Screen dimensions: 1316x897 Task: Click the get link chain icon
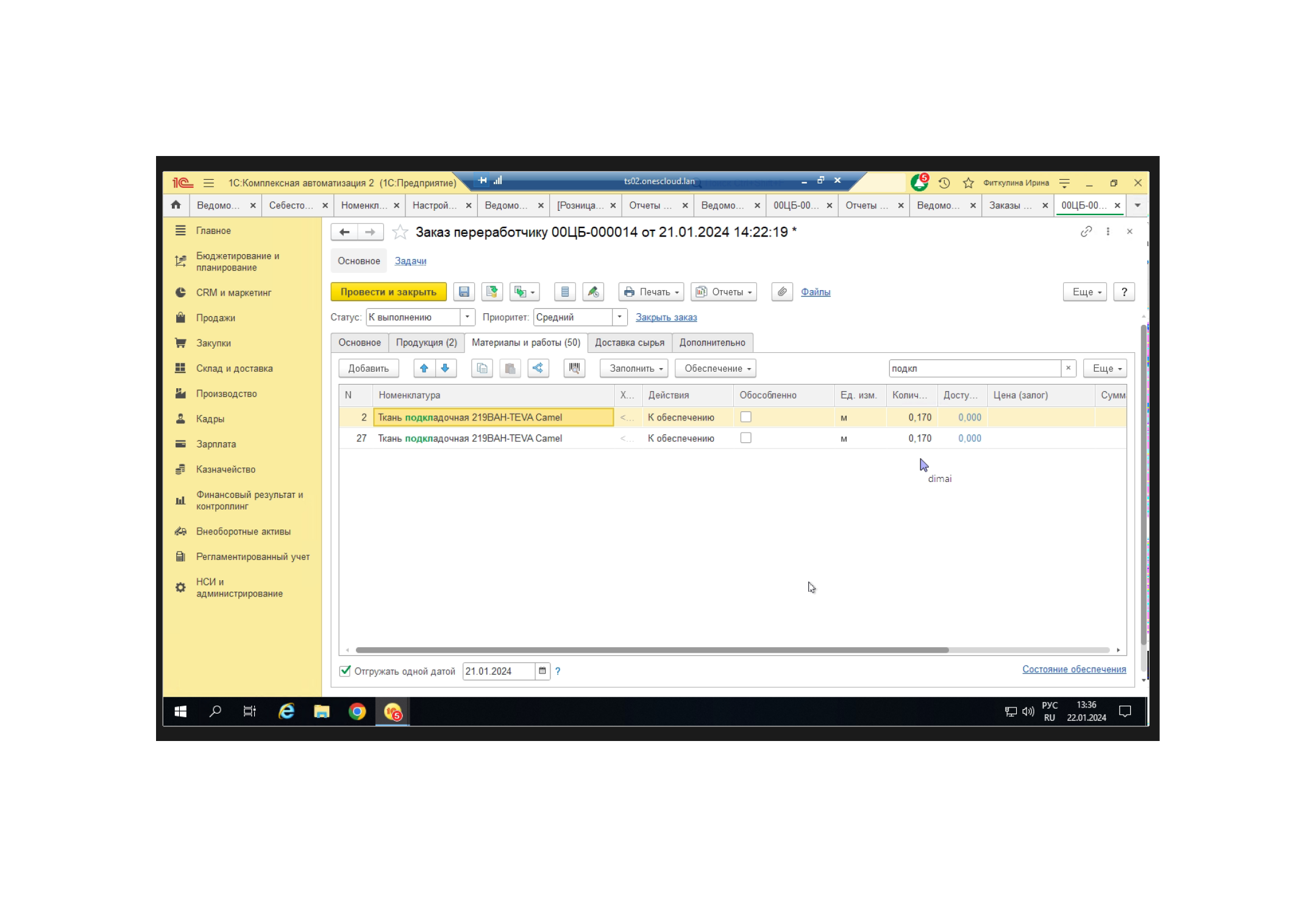pyautogui.click(x=1086, y=232)
